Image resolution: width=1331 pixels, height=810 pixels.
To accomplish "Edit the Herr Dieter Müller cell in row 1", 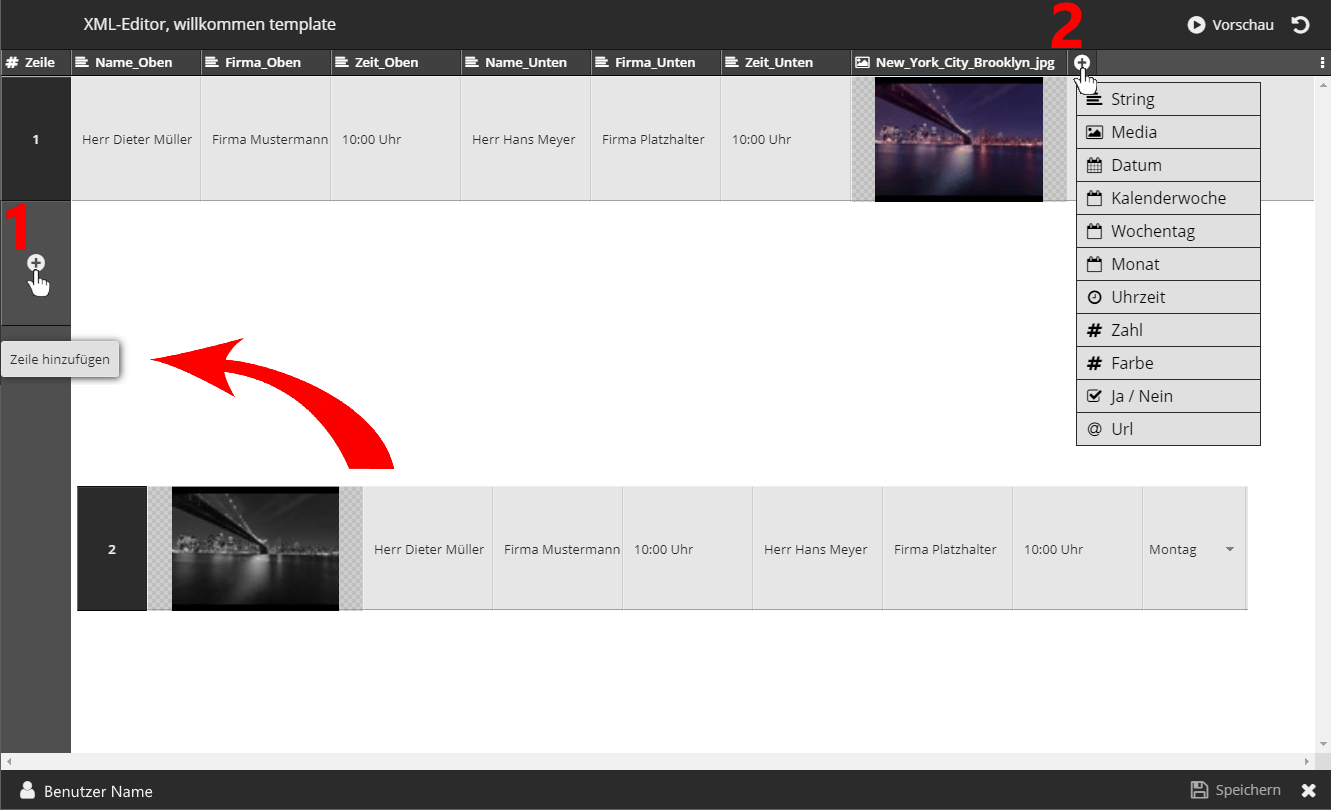I will point(137,140).
